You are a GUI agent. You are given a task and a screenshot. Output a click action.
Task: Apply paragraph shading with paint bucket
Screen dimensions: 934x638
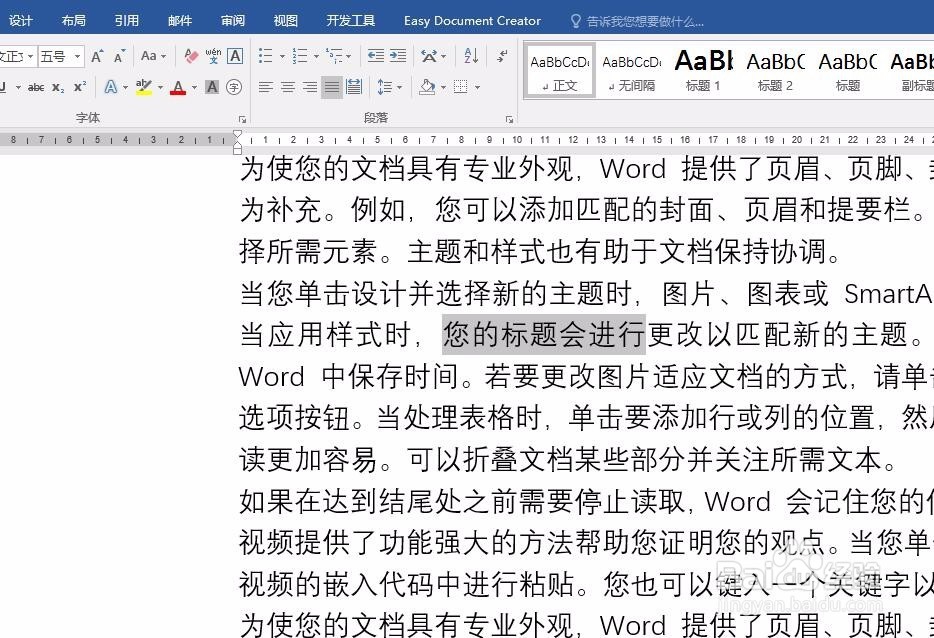(x=427, y=88)
